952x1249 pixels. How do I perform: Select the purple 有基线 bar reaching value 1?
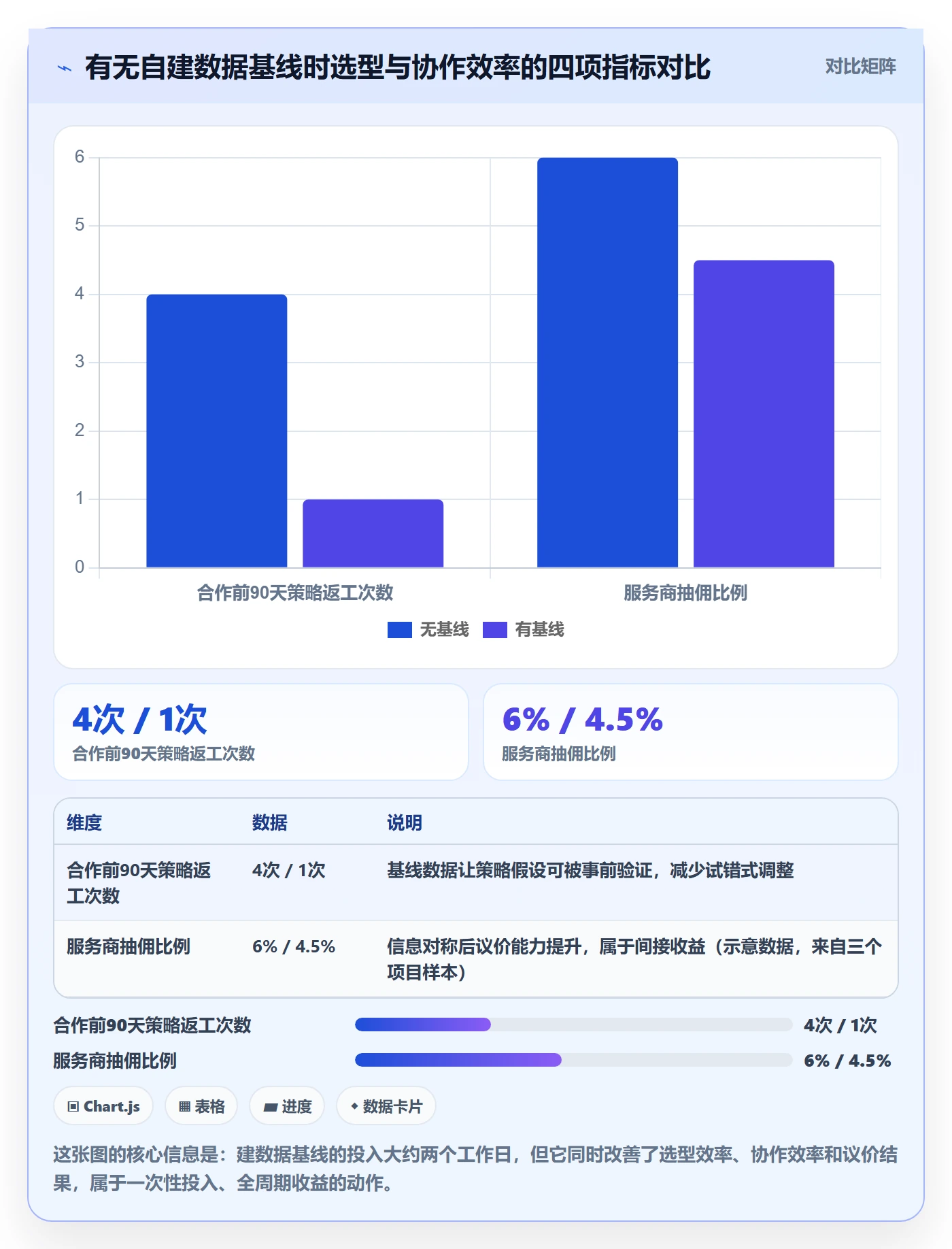[373, 533]
